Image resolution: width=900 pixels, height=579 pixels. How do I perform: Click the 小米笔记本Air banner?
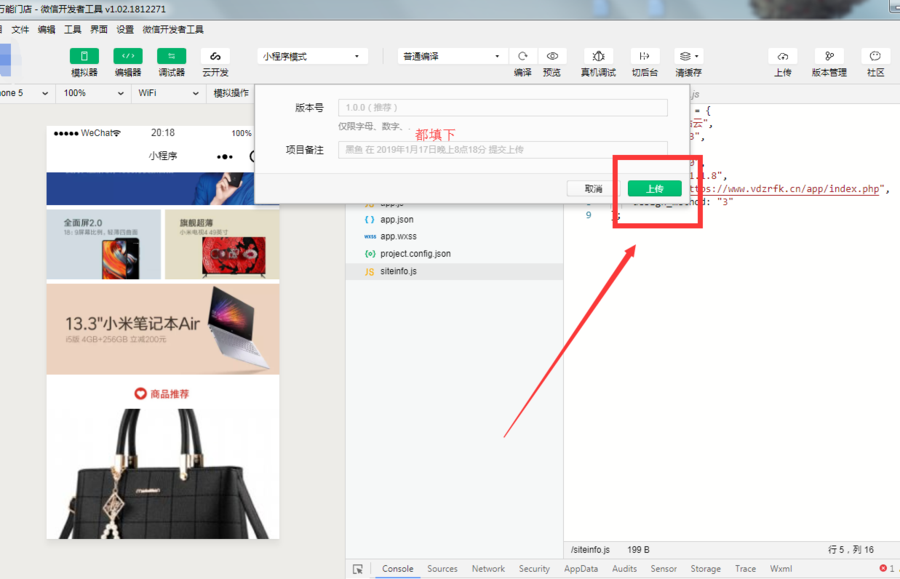163,329
